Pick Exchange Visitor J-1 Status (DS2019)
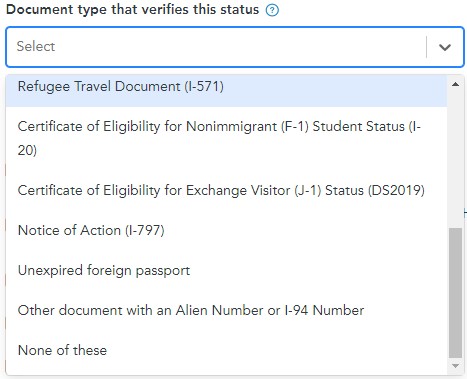Viewport: 467px width, 379px height. point(226,190)
